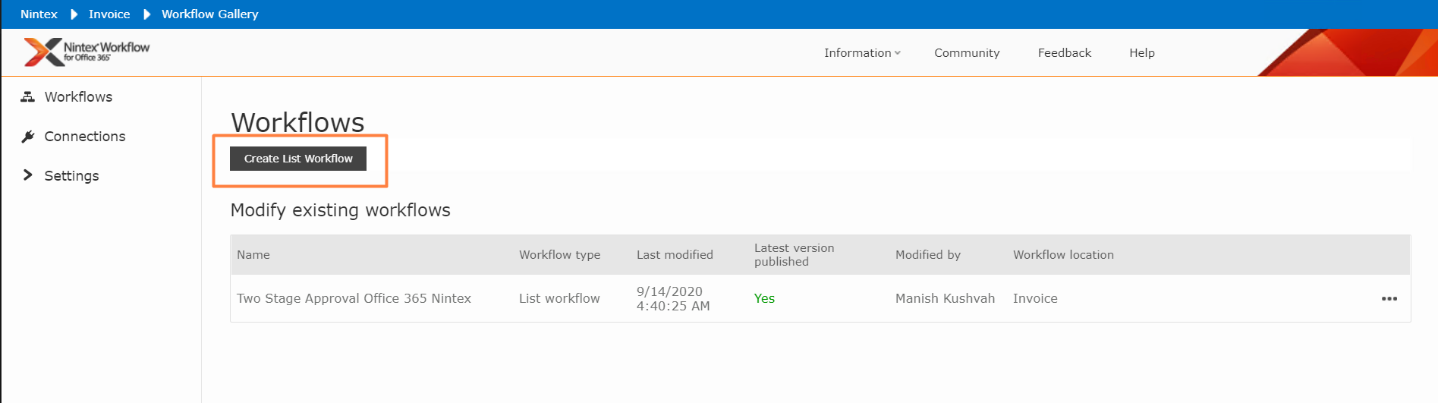Click the List workflow type cell
The width and height of the screenshot is (1438, 403).
[x=559, y=298]
